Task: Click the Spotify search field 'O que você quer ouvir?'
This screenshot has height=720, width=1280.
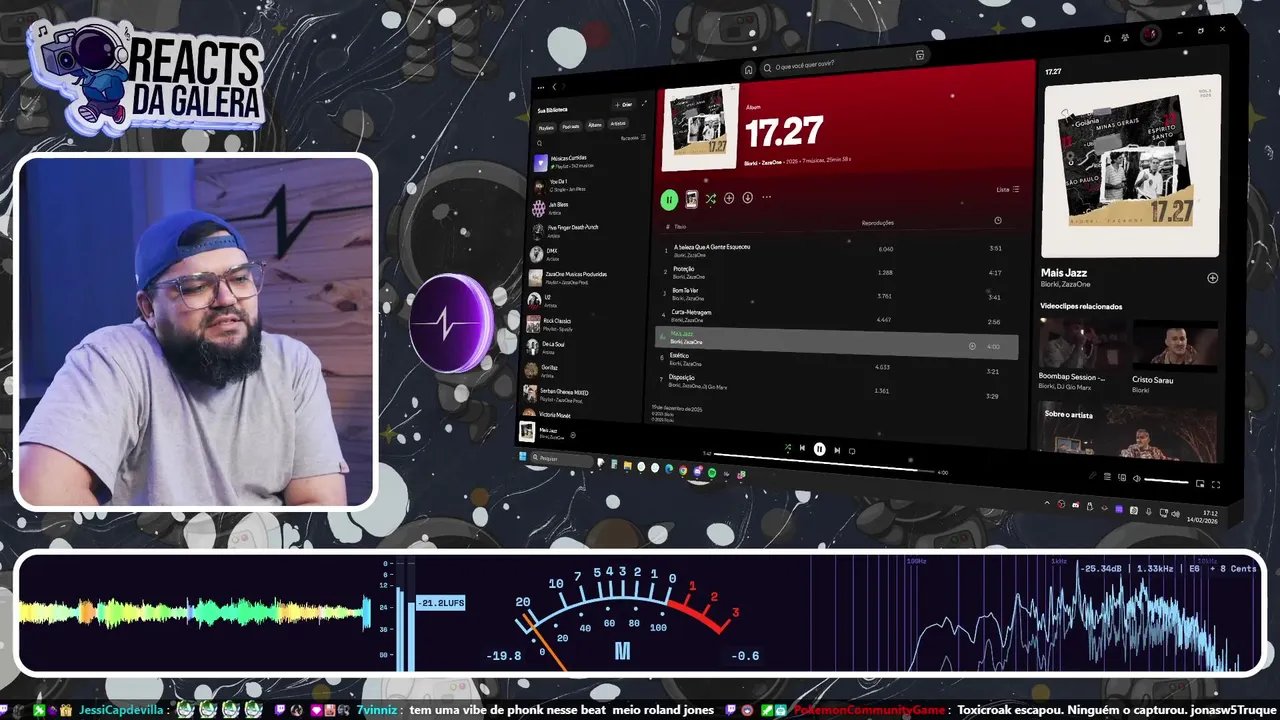Action: pyautogui.click(x=846, y=62)
